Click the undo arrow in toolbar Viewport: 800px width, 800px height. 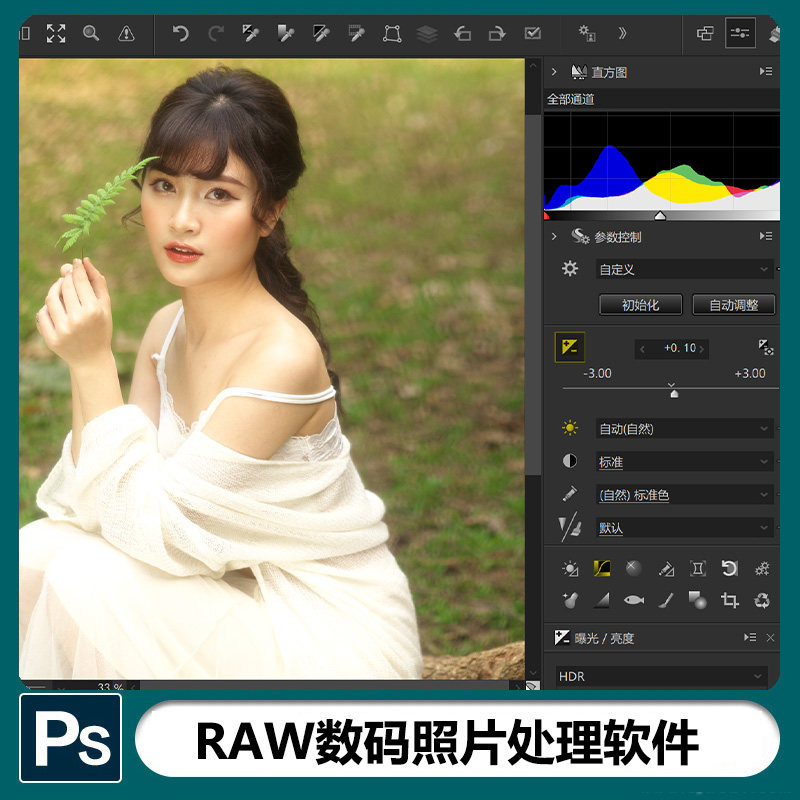180,34
